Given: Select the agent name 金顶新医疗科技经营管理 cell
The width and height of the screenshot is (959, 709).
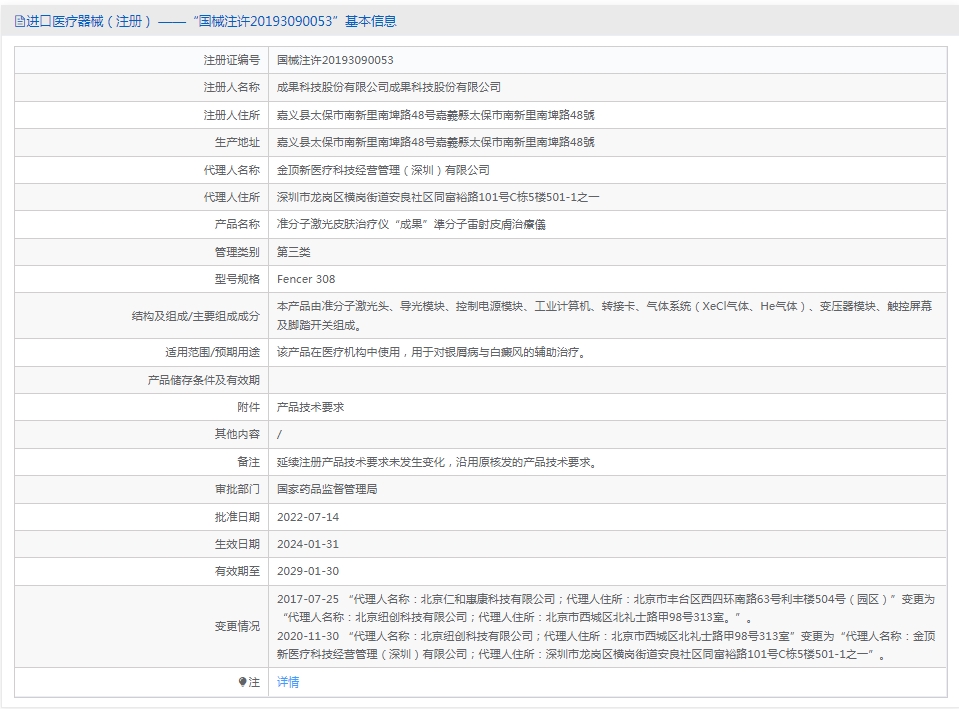Looking at the screenshot, I should tap(383, 170).
